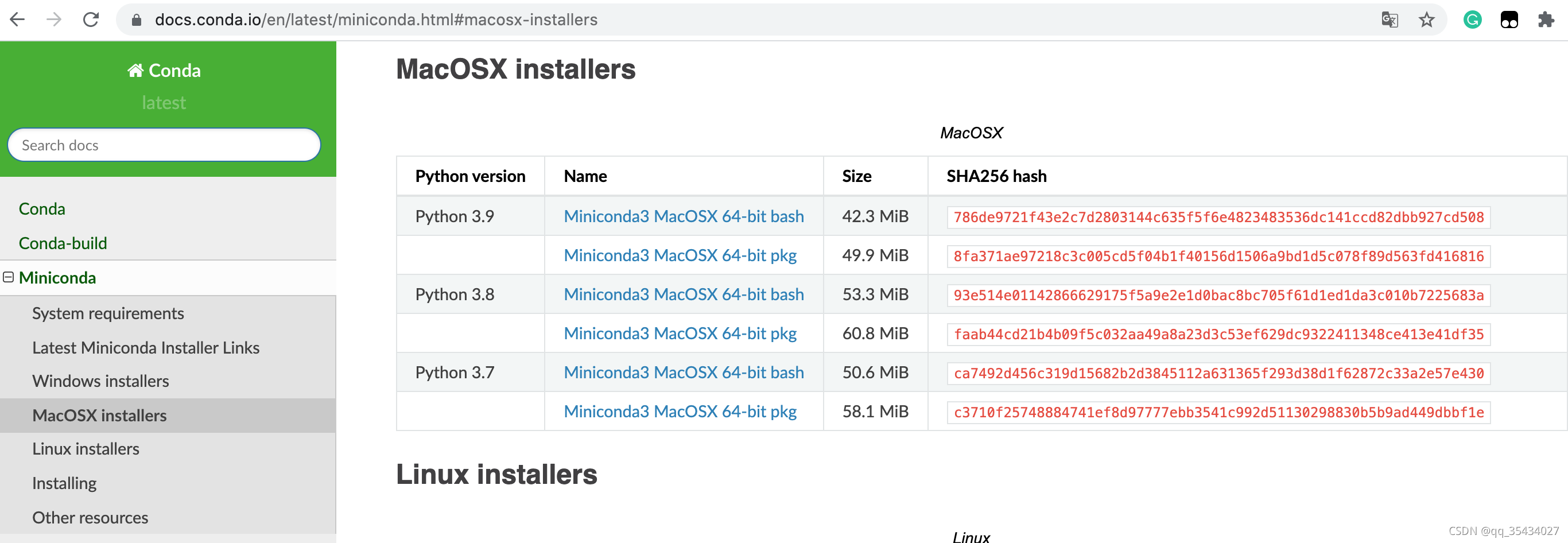Click the Linux installers heading

496,475
